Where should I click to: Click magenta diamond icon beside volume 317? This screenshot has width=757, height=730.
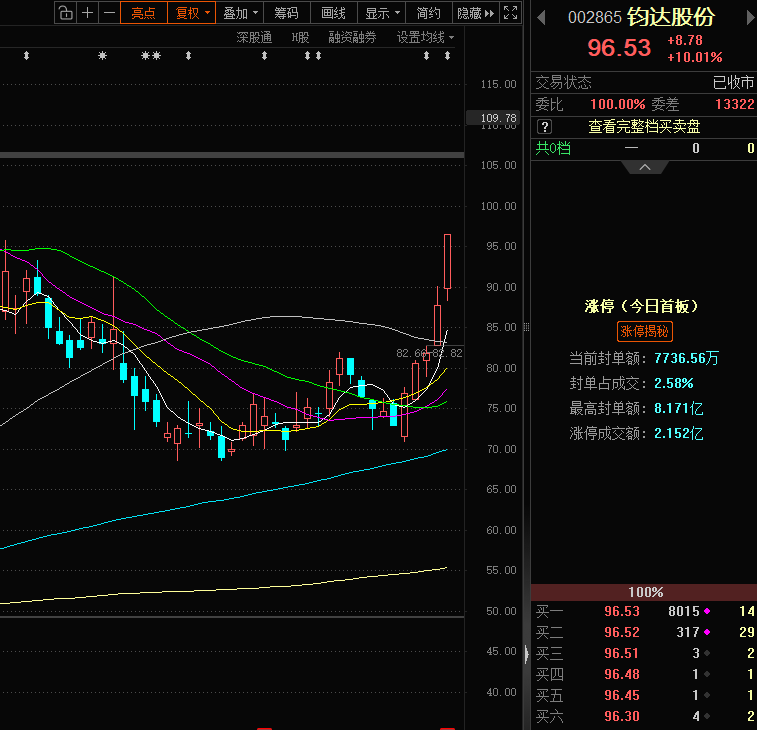tap(707, 632)
